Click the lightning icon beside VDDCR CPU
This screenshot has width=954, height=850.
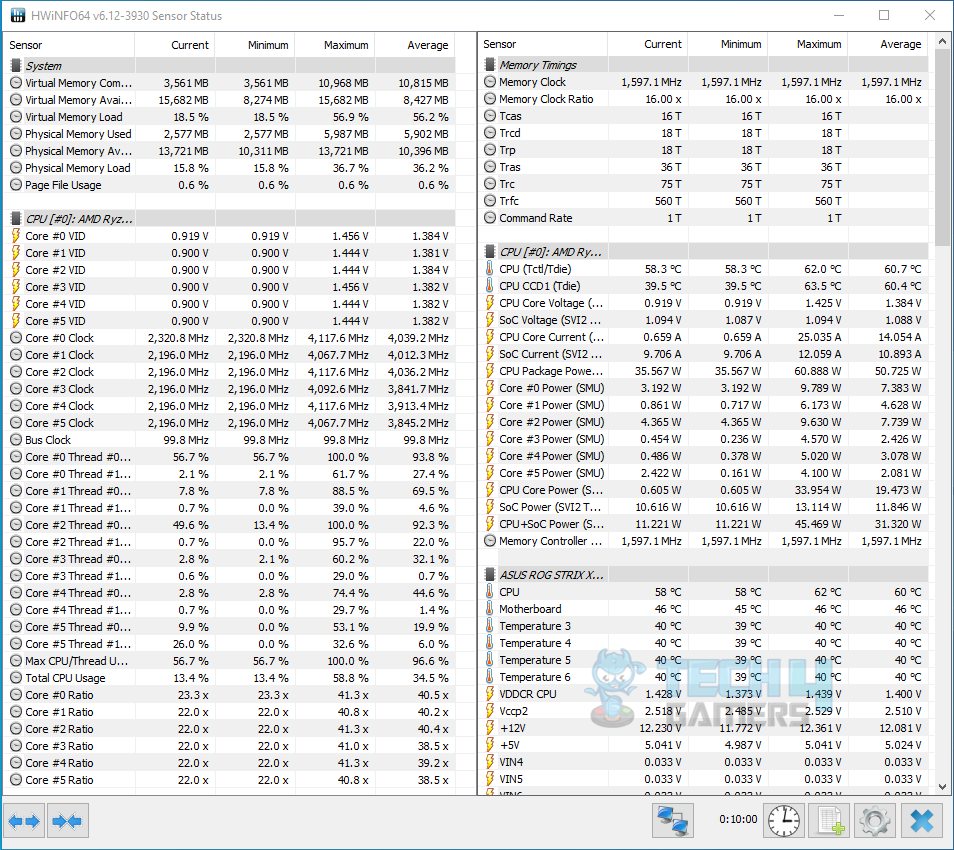490,694
